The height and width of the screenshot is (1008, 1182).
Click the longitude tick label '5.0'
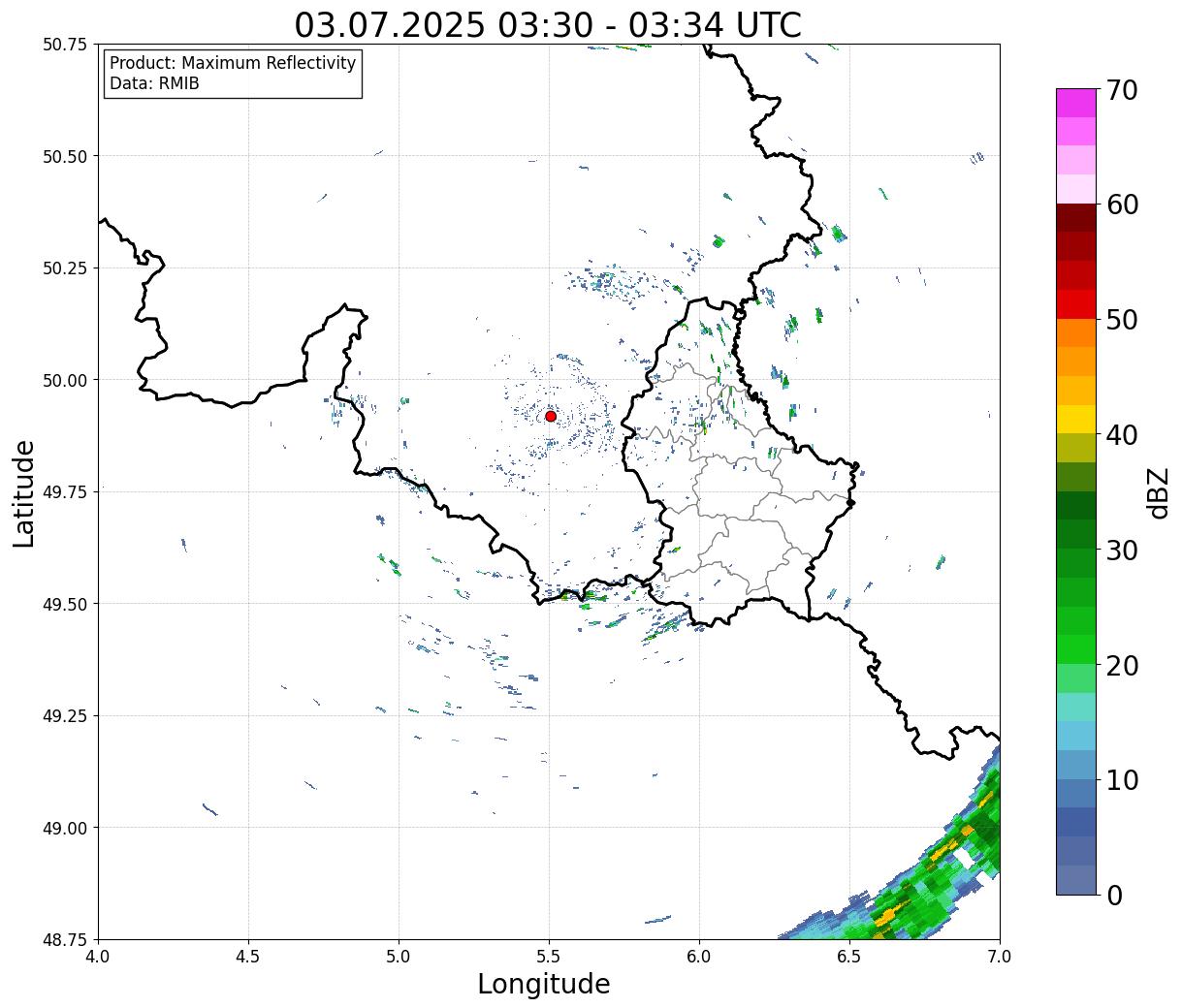coord(399,957)
